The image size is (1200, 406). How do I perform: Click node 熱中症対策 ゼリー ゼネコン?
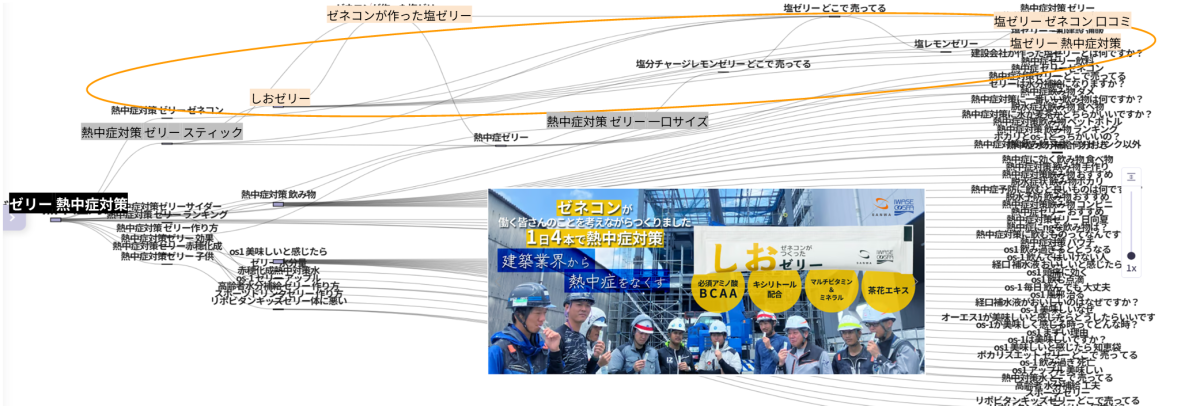coord(167,110)
